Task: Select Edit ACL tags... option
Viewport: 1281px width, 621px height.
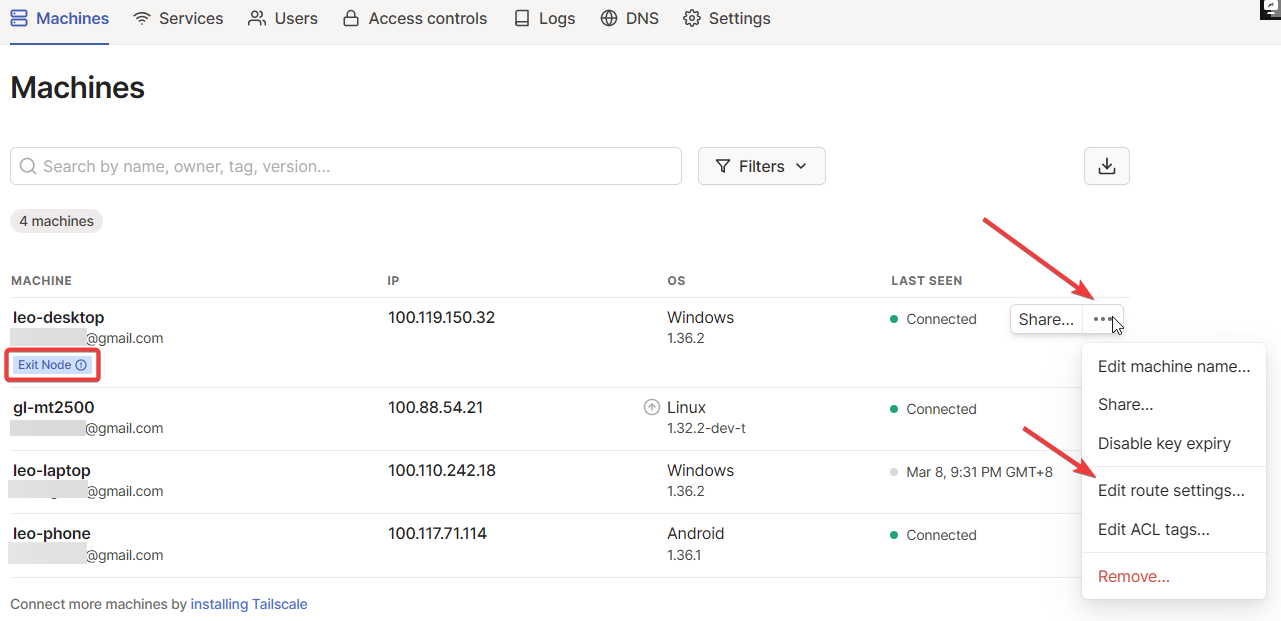Action: click(x=1174, y=530)
